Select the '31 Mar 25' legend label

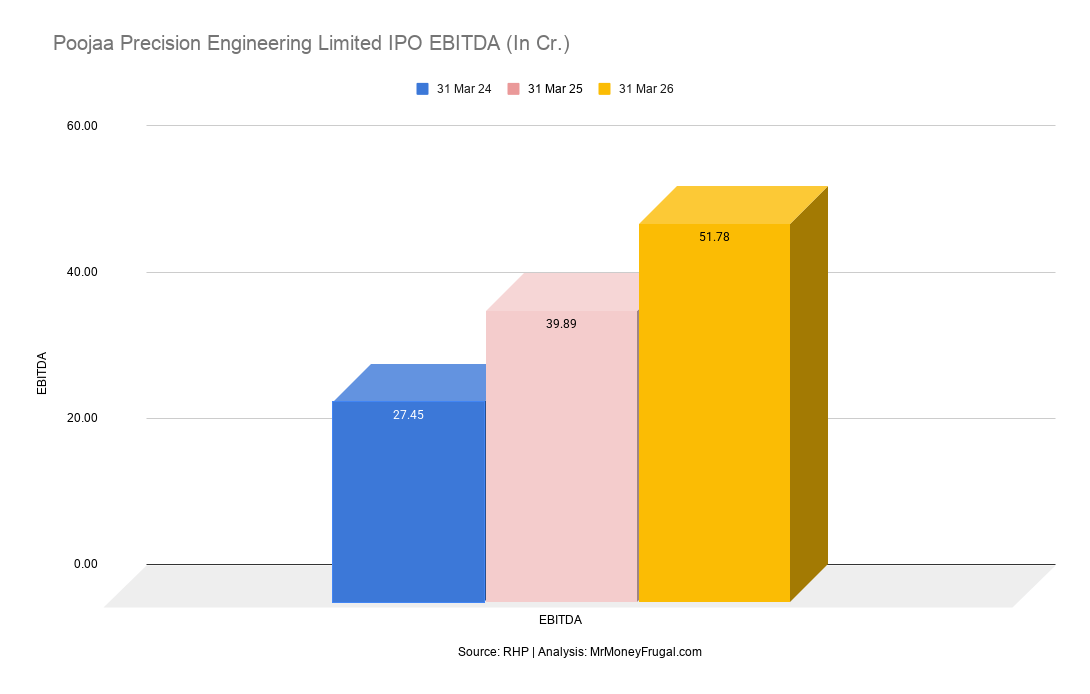coord(555,89)
